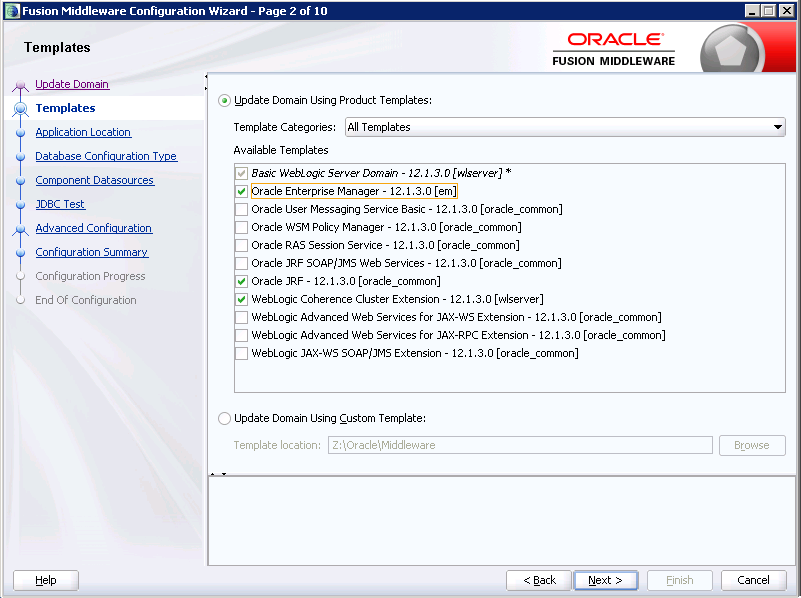The image size is (801, 598).
Task: Maximize the Configuration Wizard window
Action: click(768, 11)
